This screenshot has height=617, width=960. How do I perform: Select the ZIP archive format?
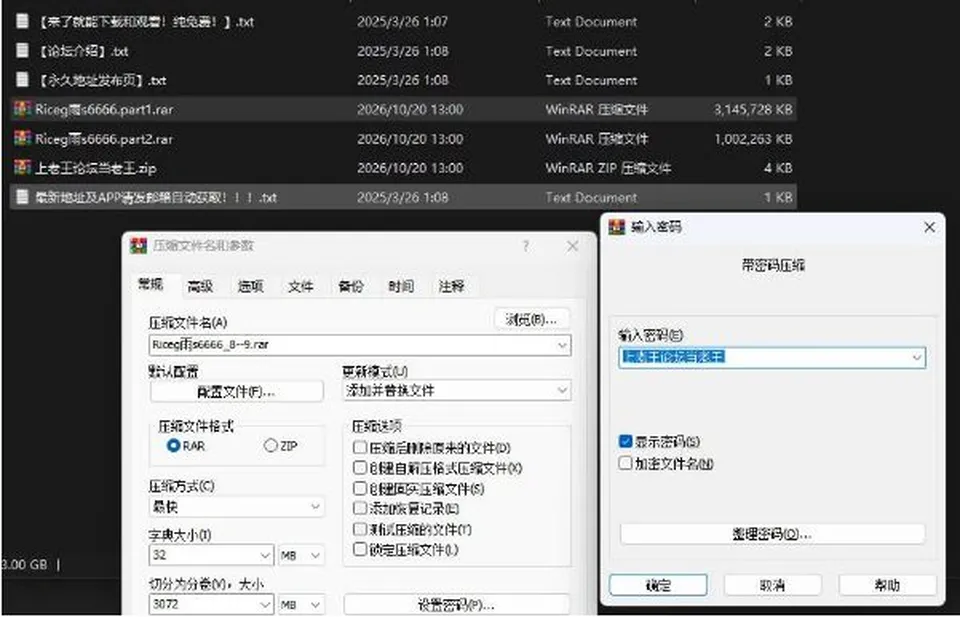point(271,446)
